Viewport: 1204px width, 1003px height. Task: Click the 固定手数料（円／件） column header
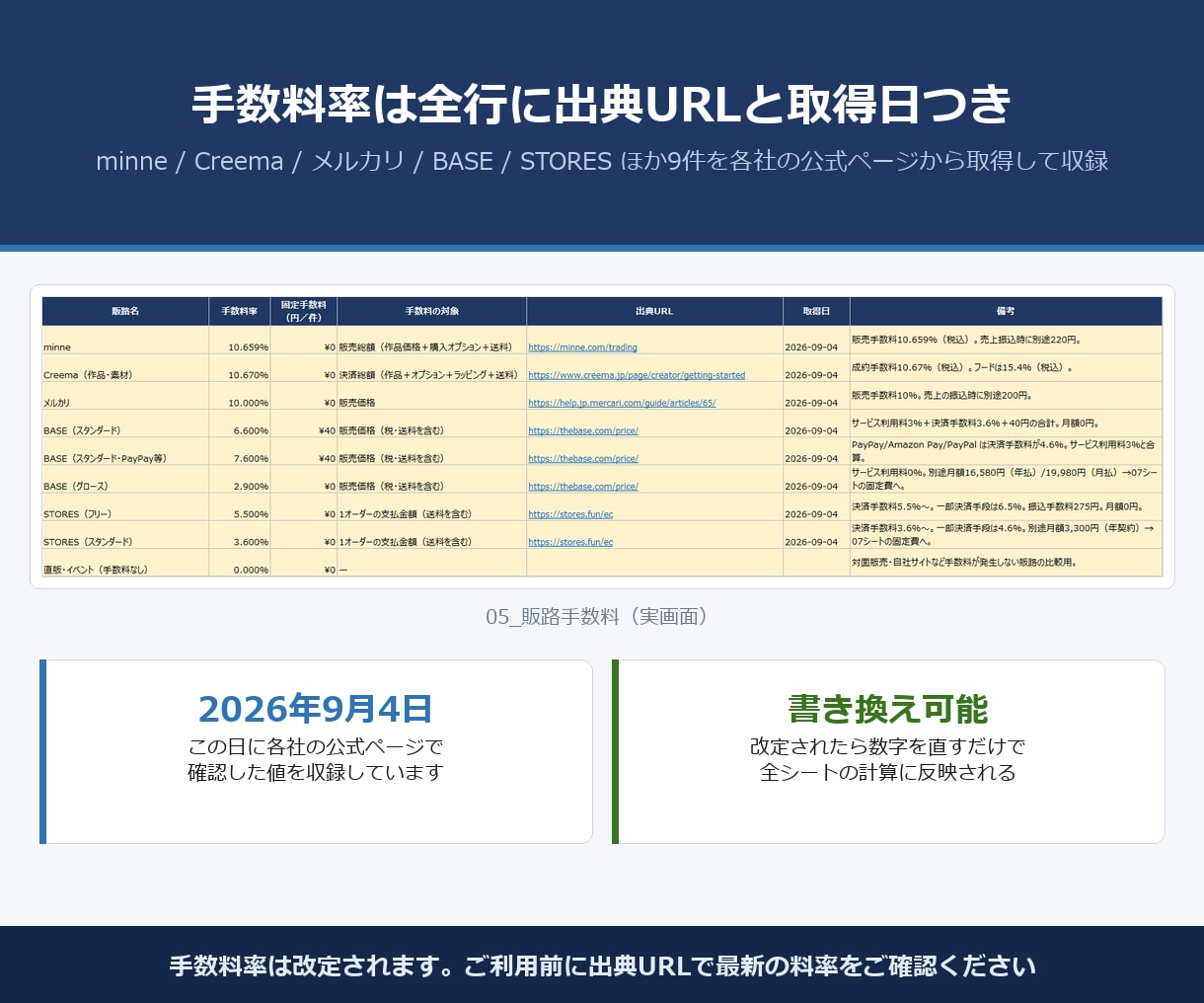point(304,311)
